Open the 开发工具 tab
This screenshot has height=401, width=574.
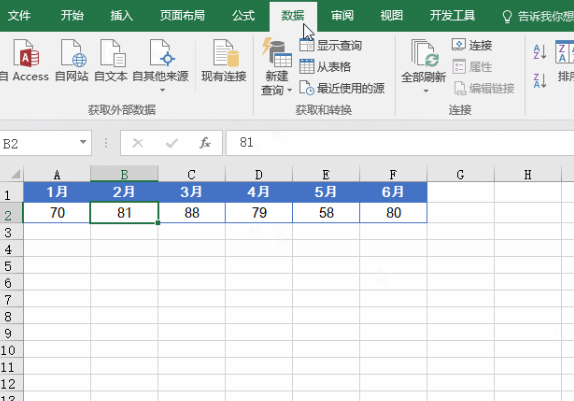(452, 16)
